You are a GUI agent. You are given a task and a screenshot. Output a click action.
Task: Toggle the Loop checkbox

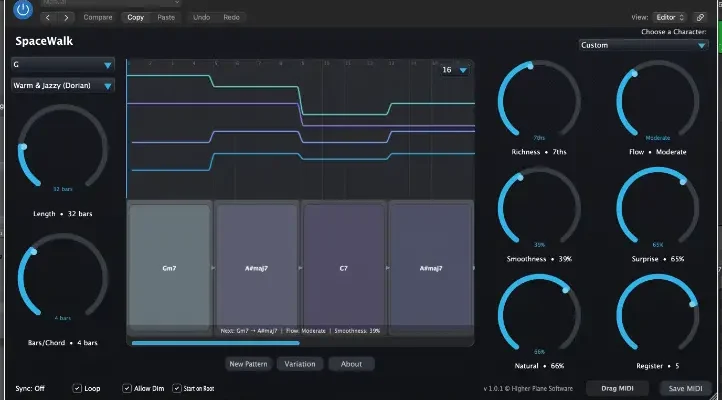click(x=78, y=388)
